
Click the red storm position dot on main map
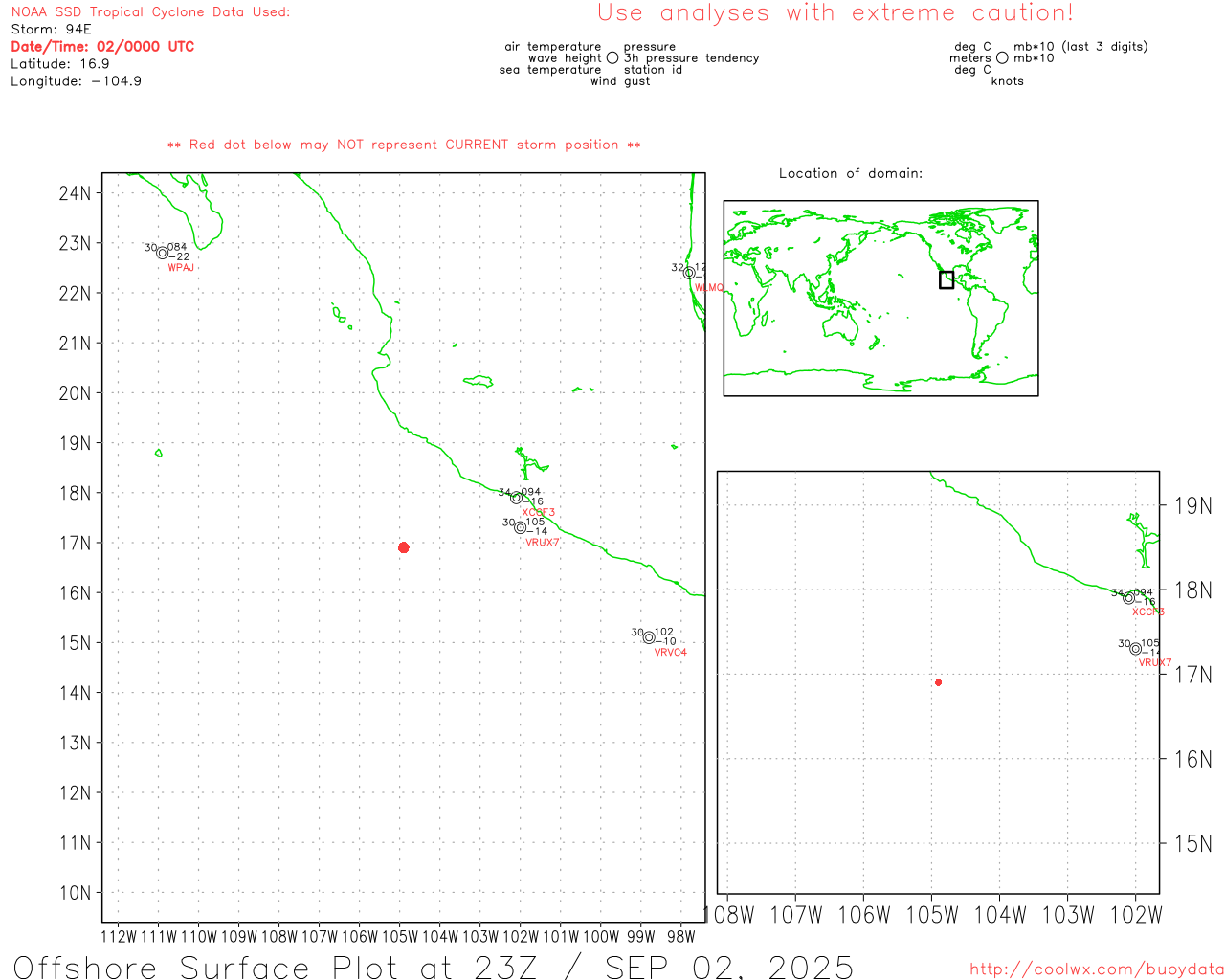404,547
